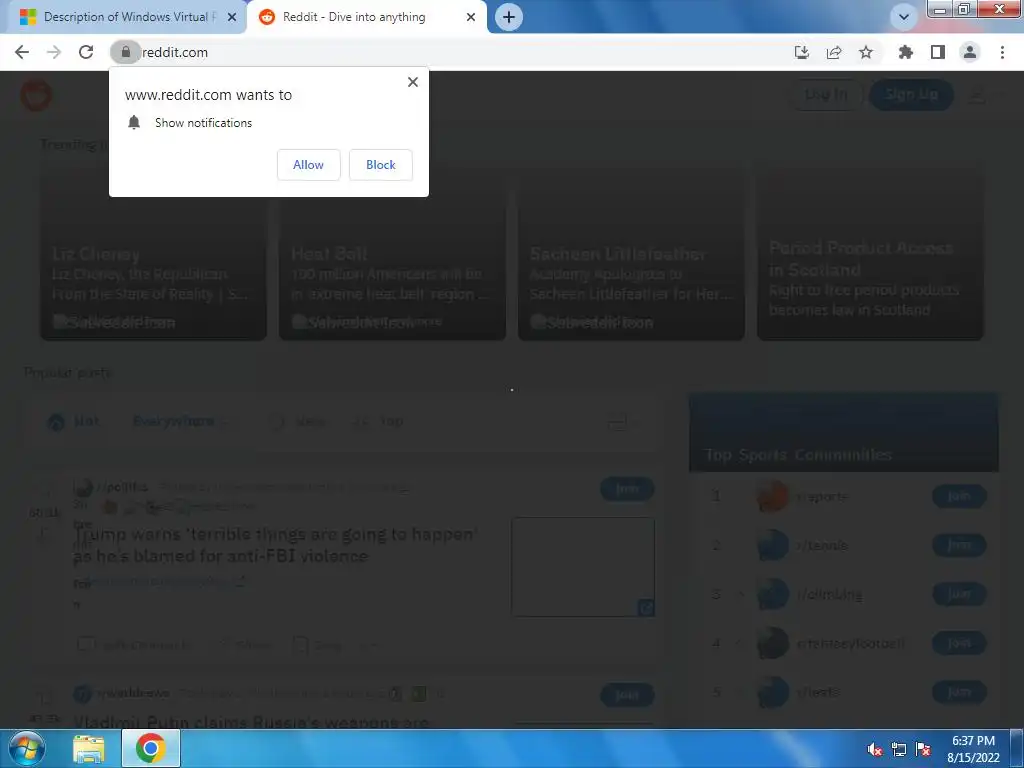Open the Trump post link thumbnail
The height and width of the screenshot is (768, 1024).
pos(583,567)
